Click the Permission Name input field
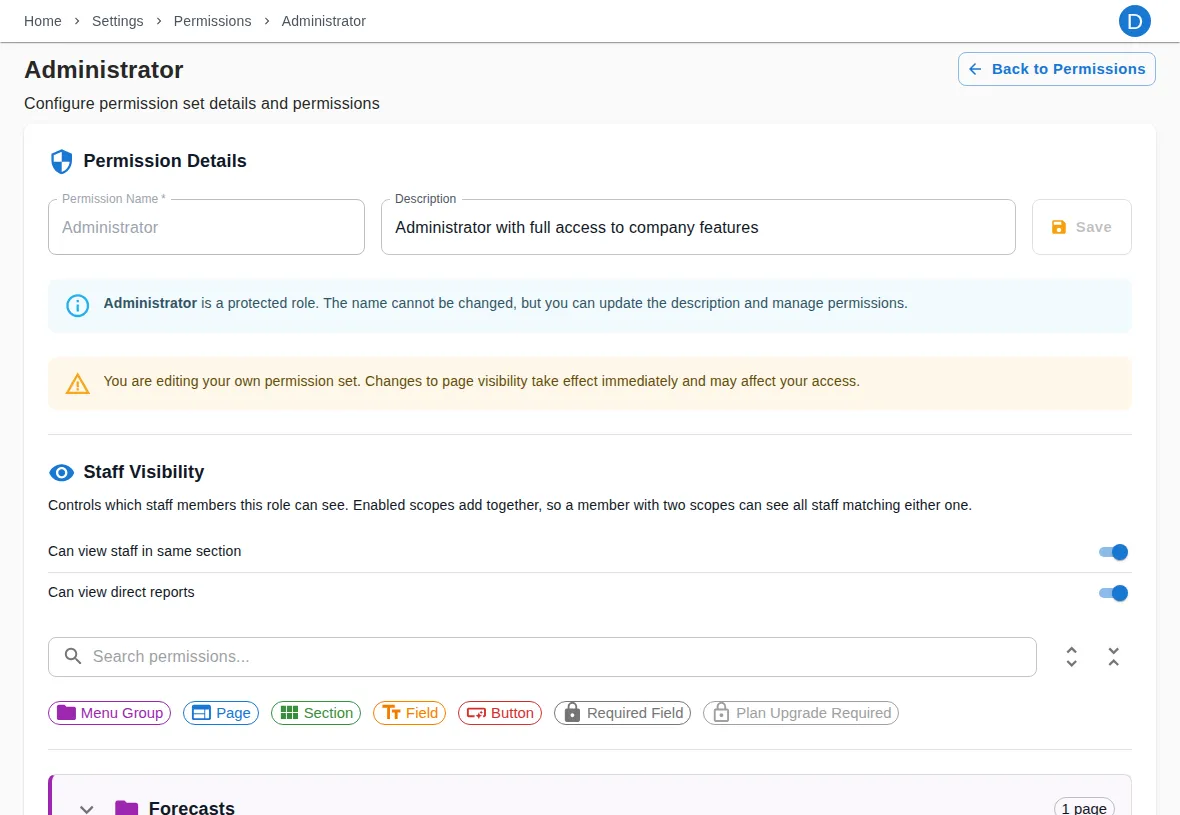The height and width of the screenshot is (815, 1180). (x=206, y=227)
